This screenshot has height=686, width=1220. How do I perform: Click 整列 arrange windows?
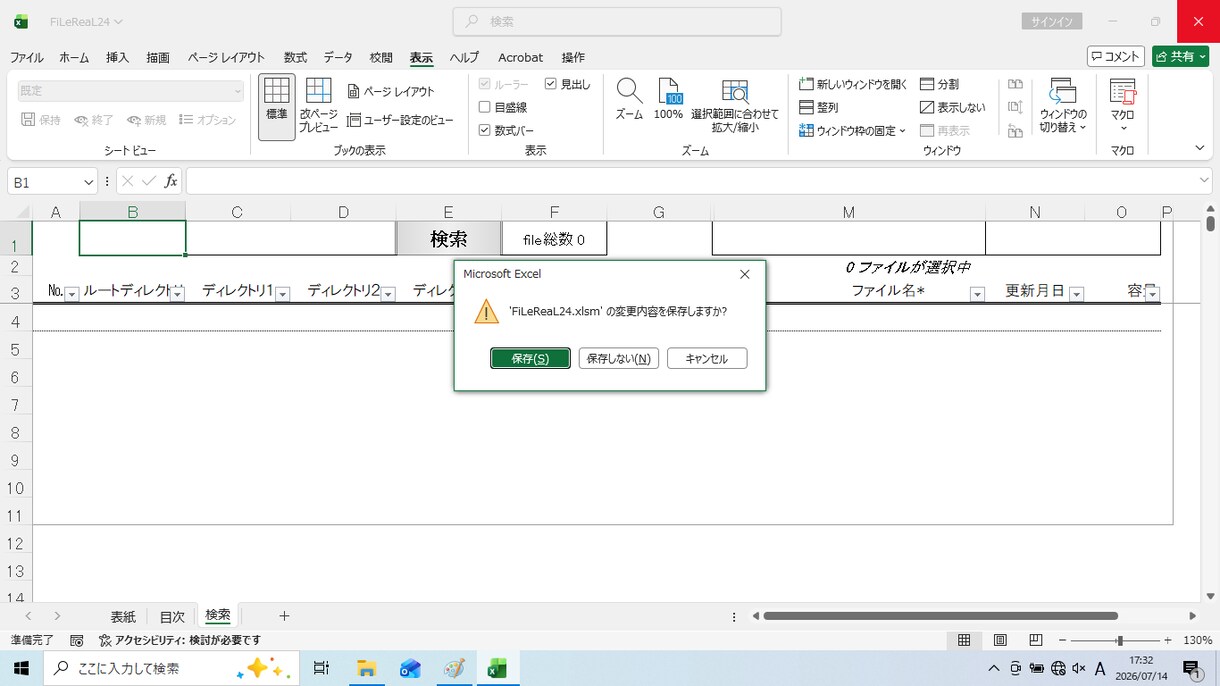[x=819, y=107]
